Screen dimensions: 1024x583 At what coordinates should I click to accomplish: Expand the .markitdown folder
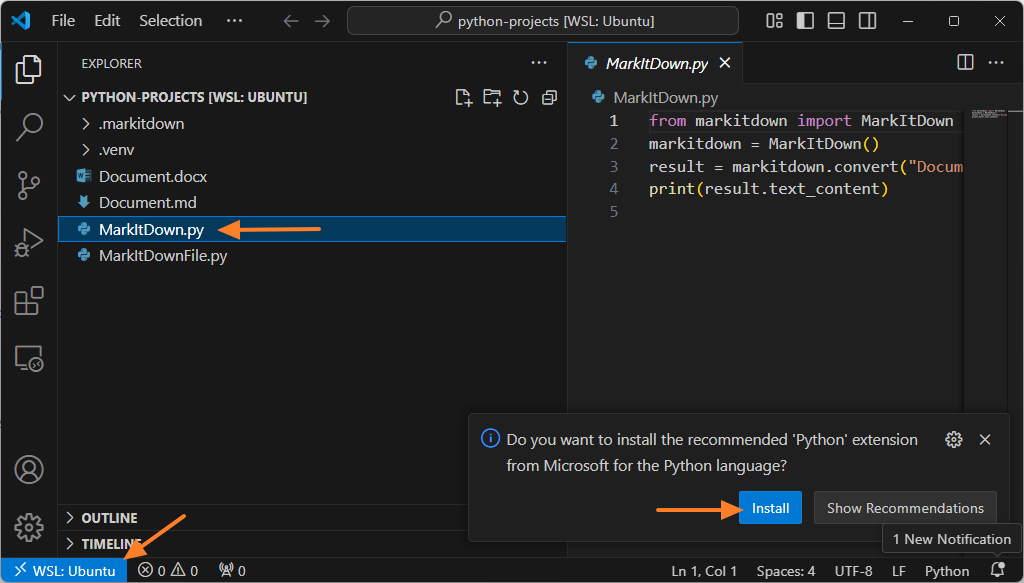point(141,124)
